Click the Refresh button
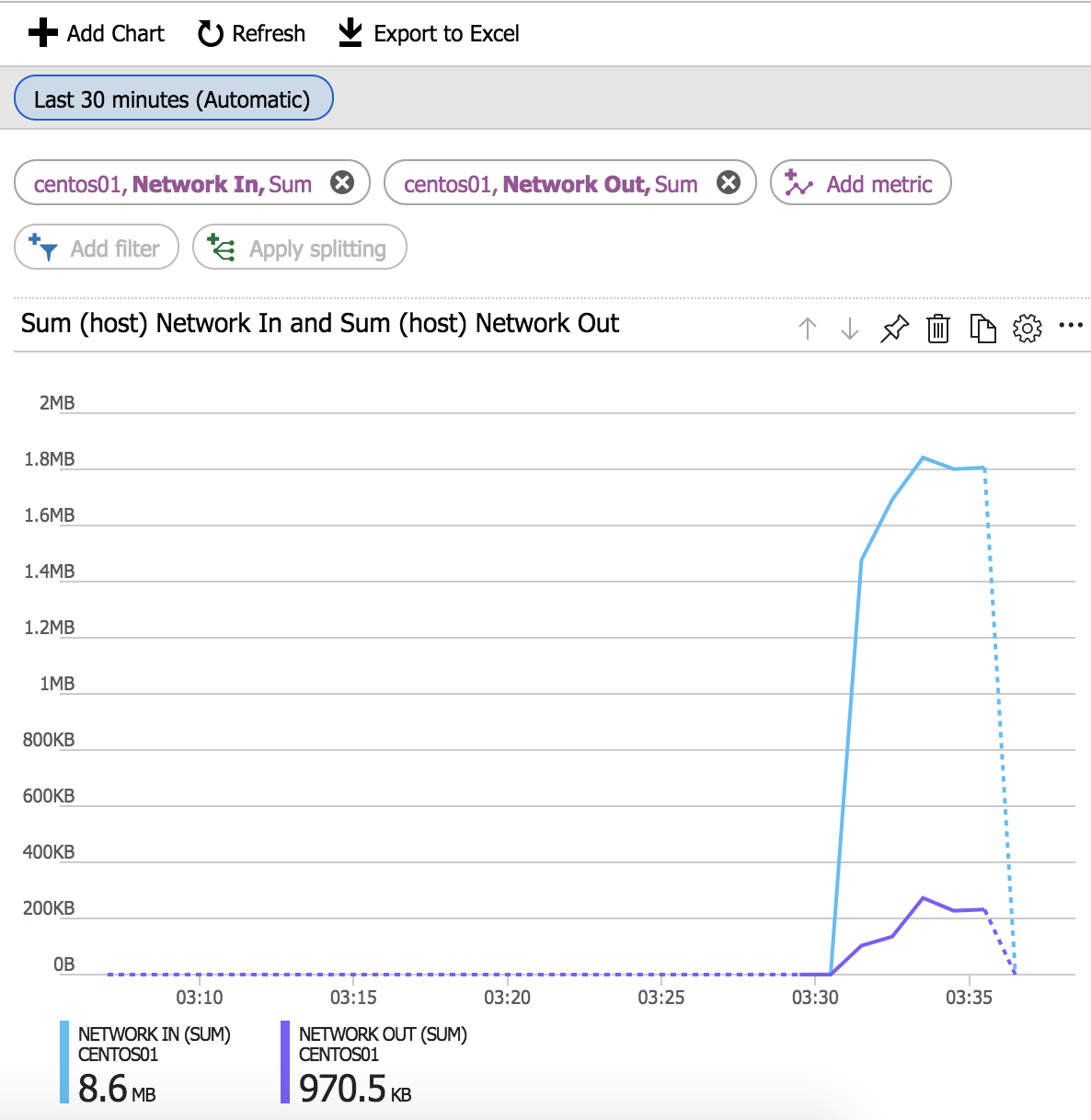 tap(251, 33)
